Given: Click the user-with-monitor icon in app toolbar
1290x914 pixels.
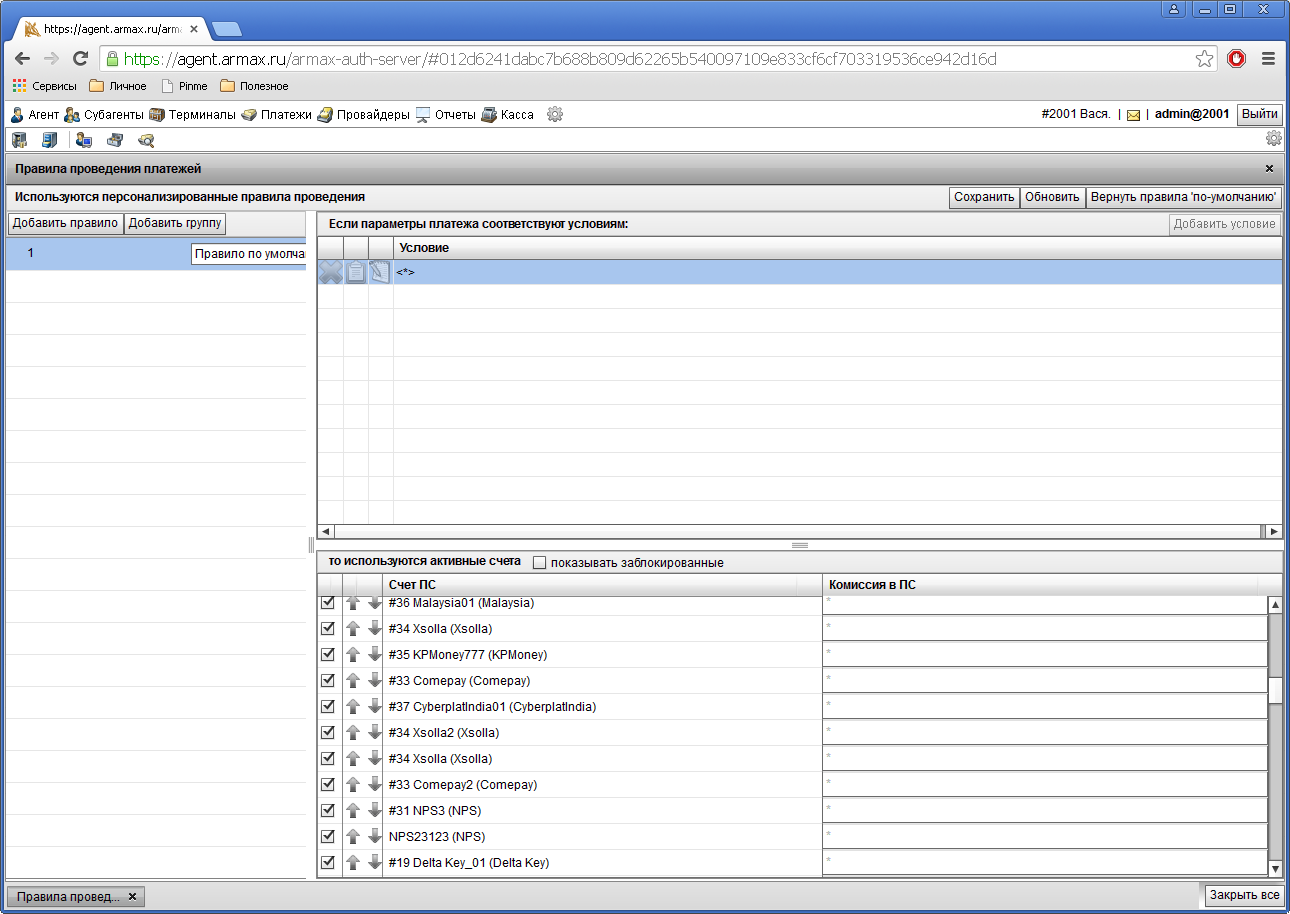Looking at the screenshot, I should (x=83, y=140).
